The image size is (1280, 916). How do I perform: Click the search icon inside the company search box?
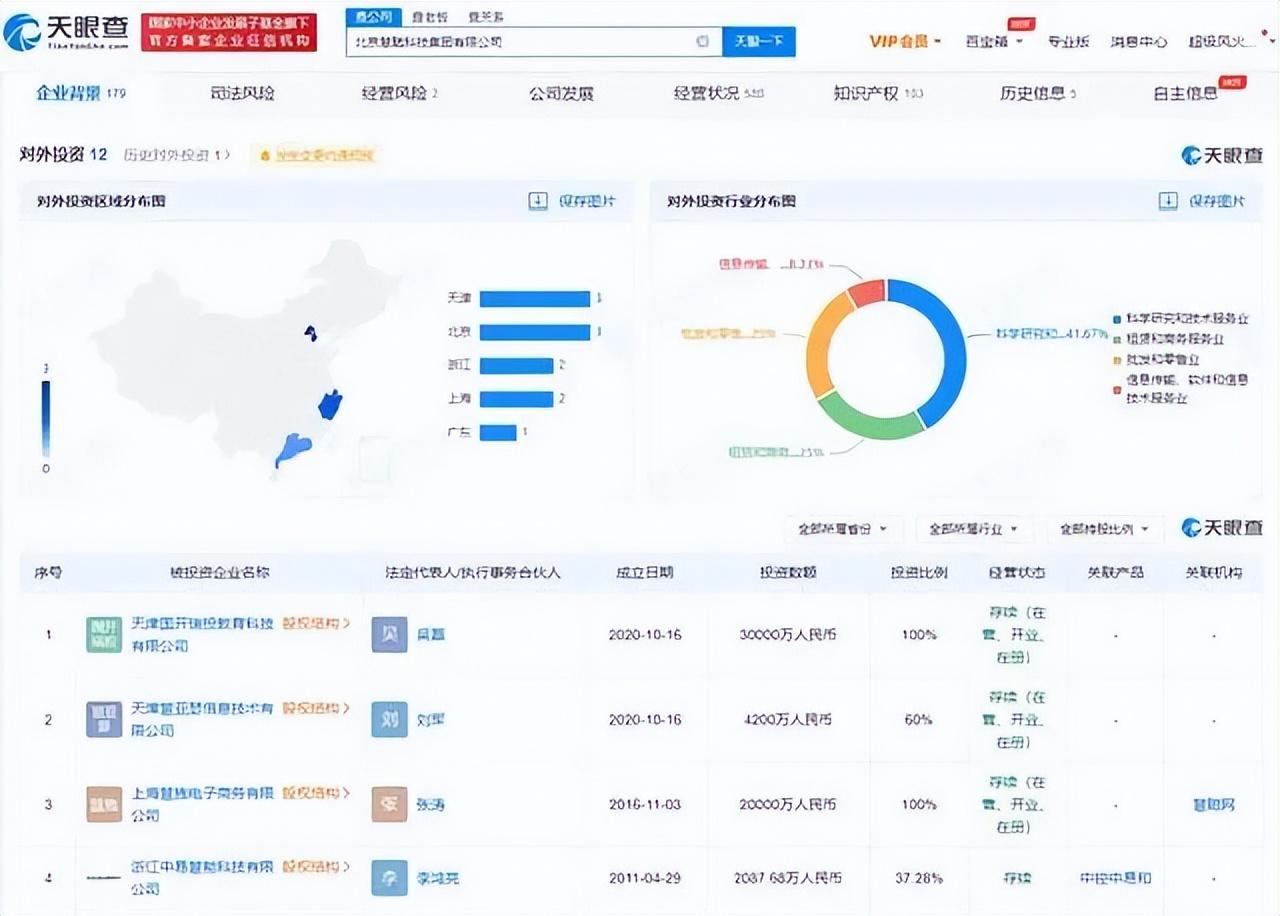pos(701,41)
